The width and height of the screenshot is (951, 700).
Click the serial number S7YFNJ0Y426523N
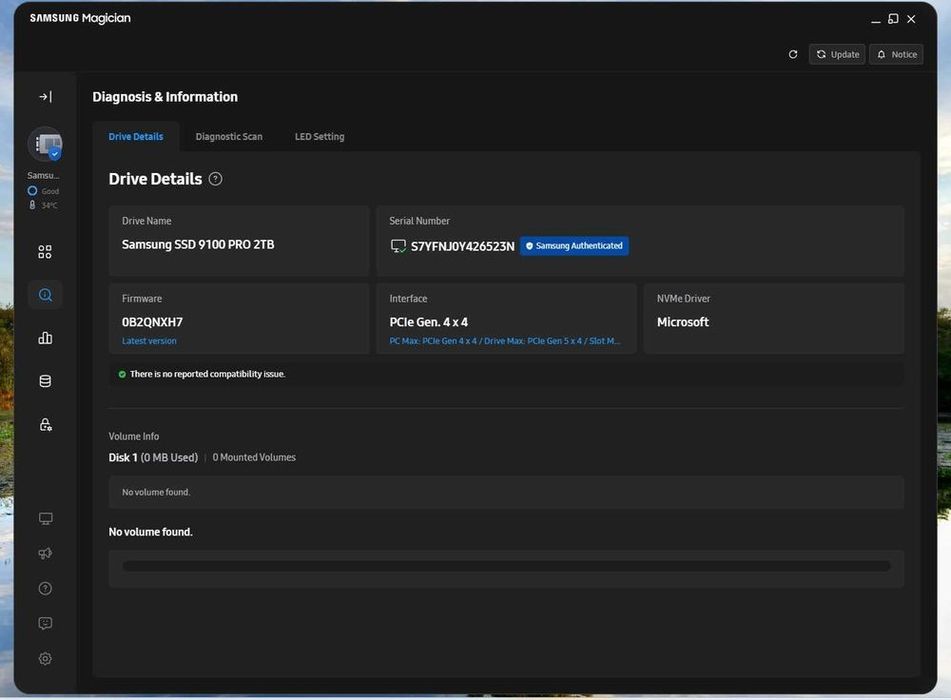click(x=463, y=246)
